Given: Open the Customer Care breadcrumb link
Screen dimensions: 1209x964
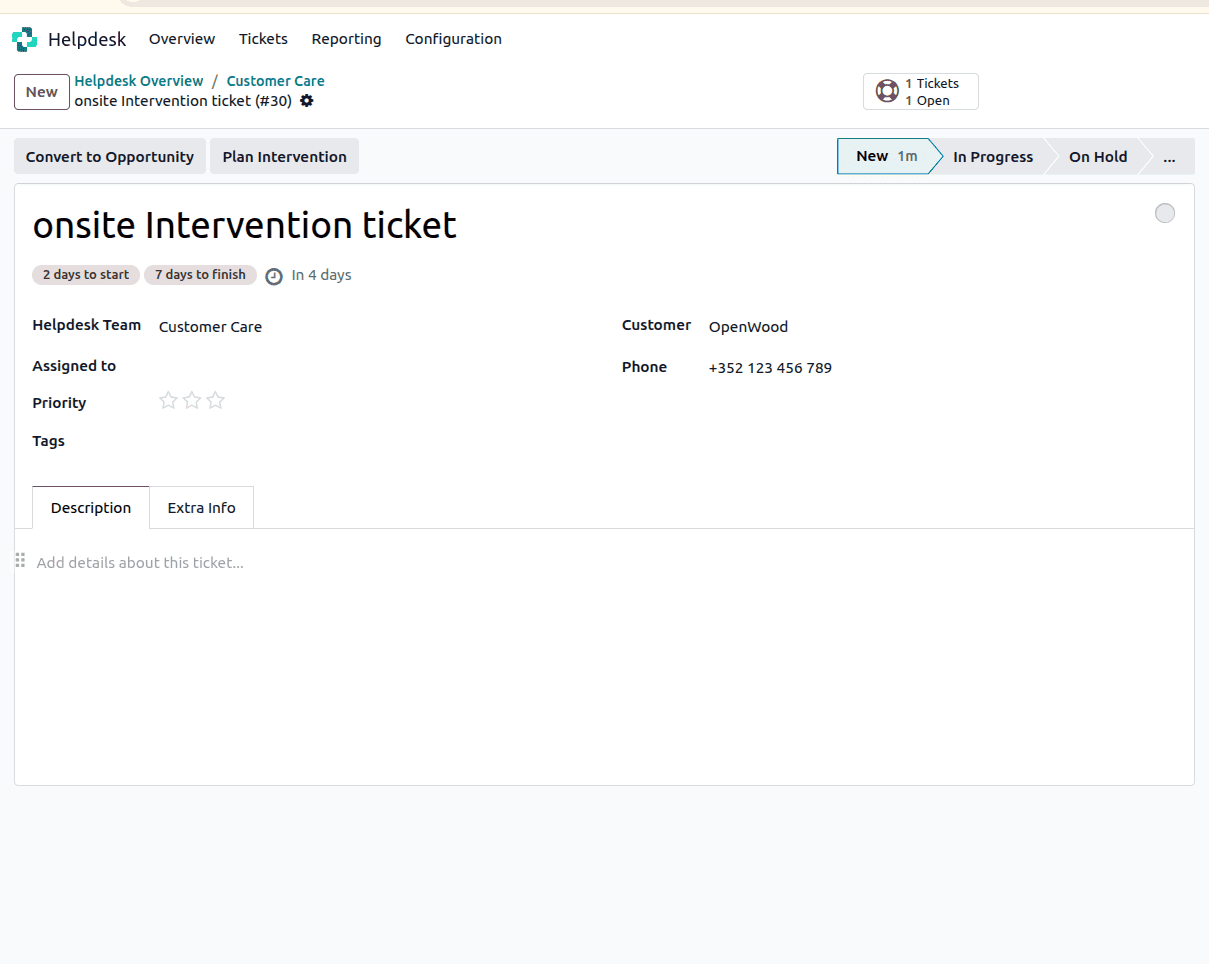Looking at the screenshot, I should tap(275, 81).
